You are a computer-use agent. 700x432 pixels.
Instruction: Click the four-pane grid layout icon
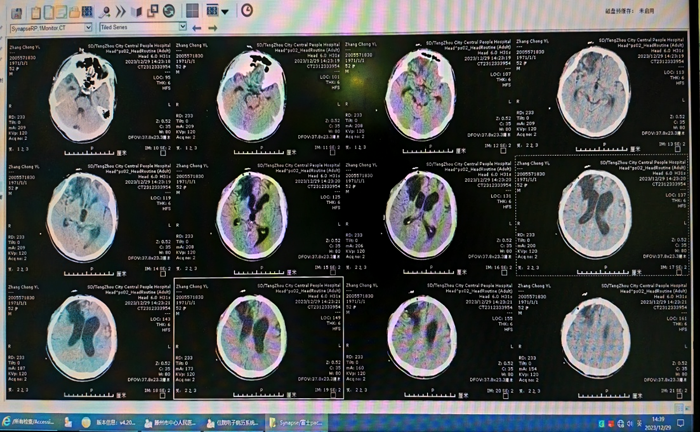pyautogui.click(x=192, y=11)
